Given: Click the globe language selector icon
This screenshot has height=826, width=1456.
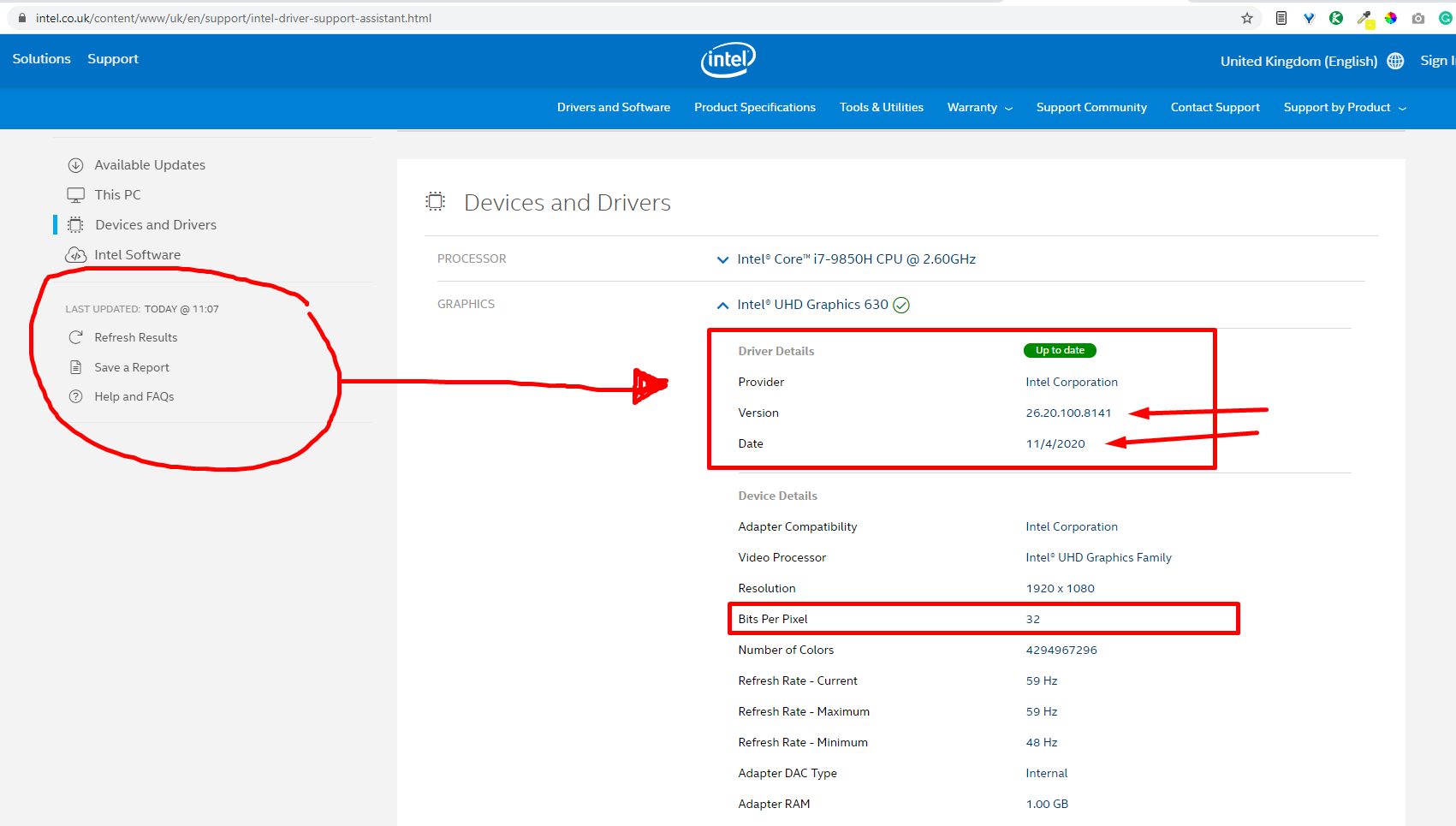Looking at the screenshot, I should 1395,61.
